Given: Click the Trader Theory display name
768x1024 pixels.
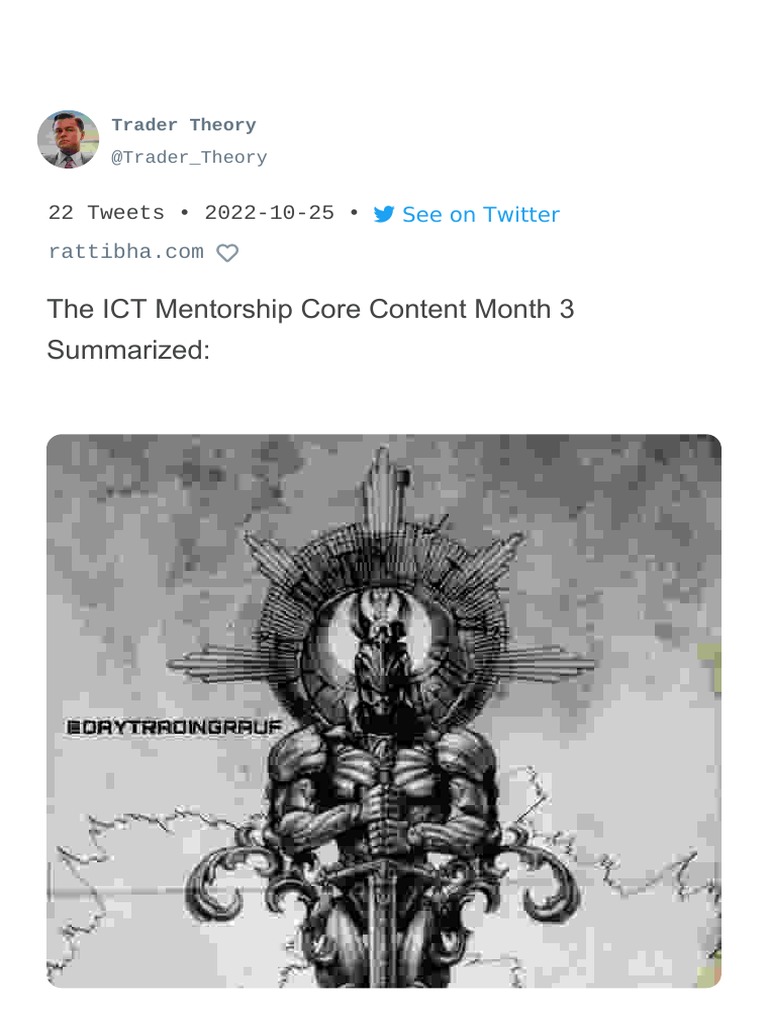Looking at the screenshot, I should pyautogui.click(x=184, y=125).
